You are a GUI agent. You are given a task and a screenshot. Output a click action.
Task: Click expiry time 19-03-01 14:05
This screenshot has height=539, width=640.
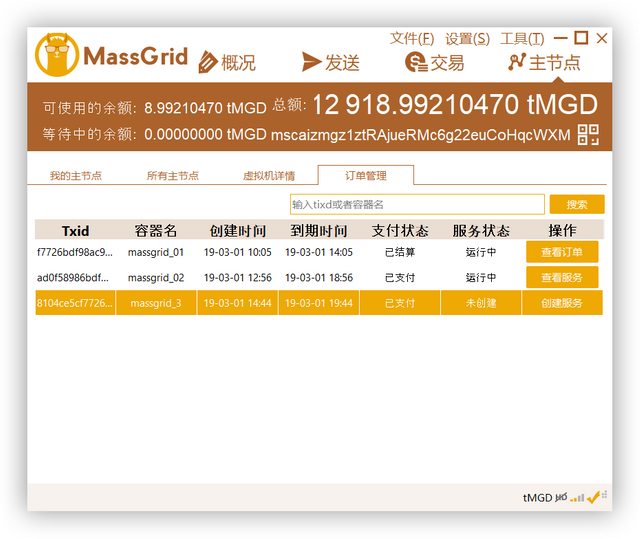(x=319, y=252)
